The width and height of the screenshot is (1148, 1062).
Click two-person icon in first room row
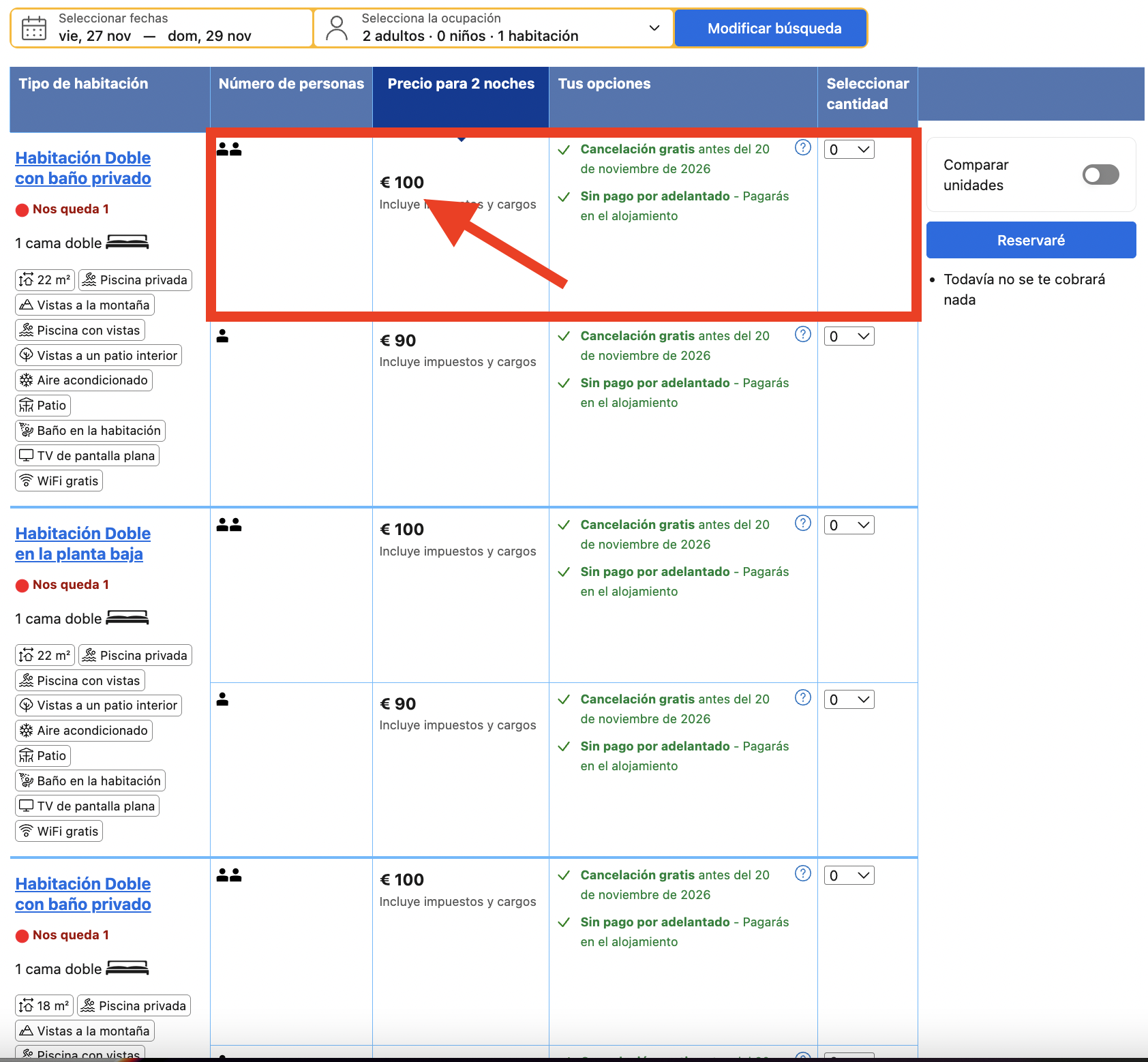(229, 149)
